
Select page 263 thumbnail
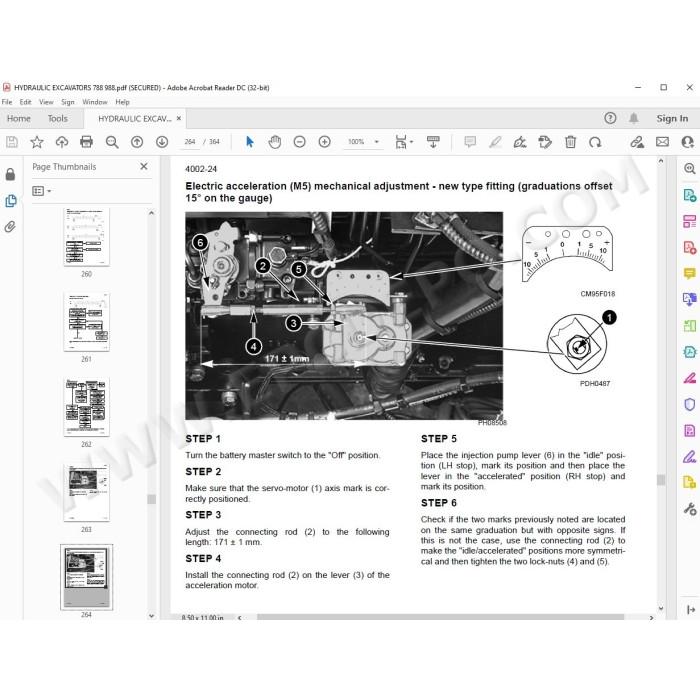coord(86,492)
